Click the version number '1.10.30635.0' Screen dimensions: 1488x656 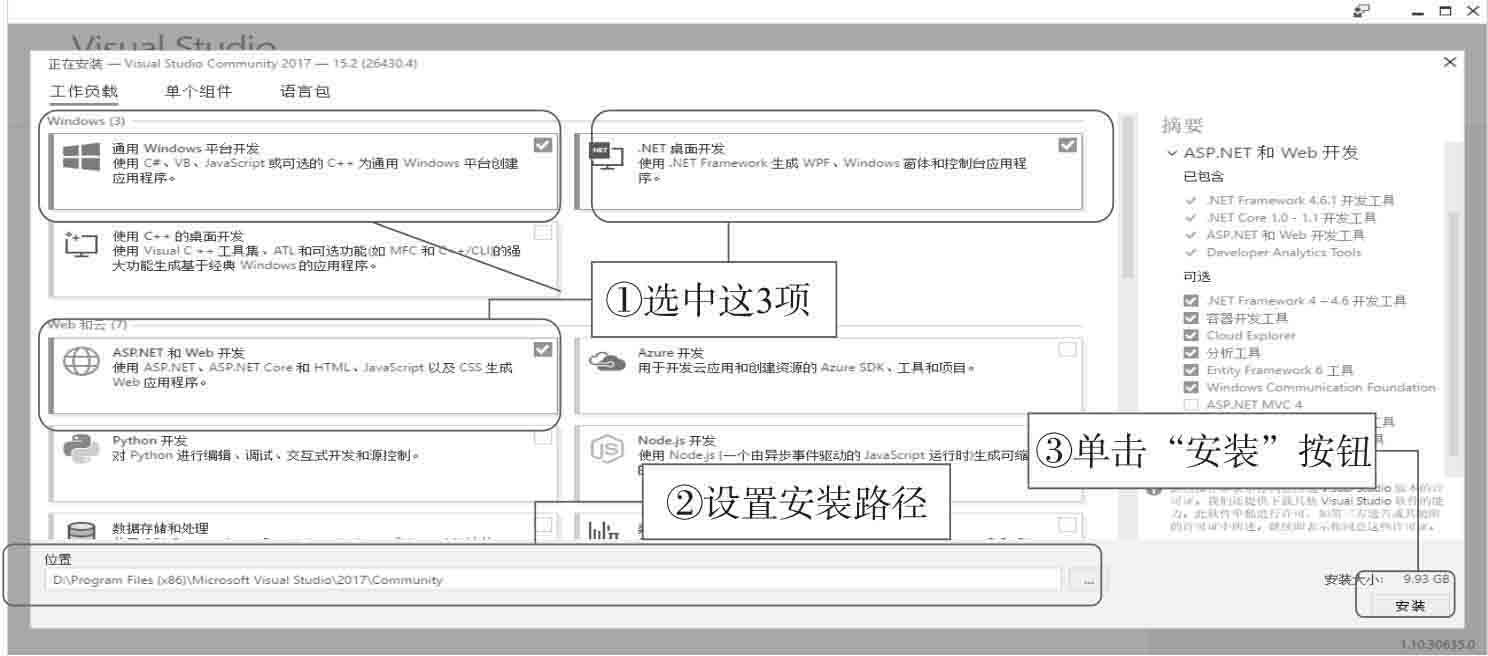[x=1437, y=645]
